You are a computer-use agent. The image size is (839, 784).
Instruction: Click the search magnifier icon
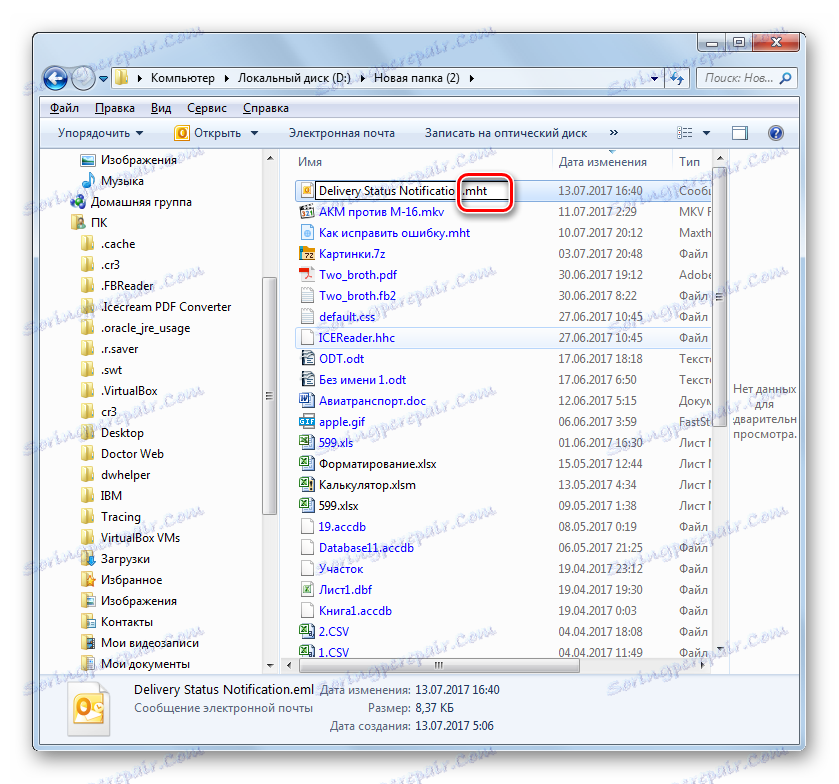(x=785, y=78)
